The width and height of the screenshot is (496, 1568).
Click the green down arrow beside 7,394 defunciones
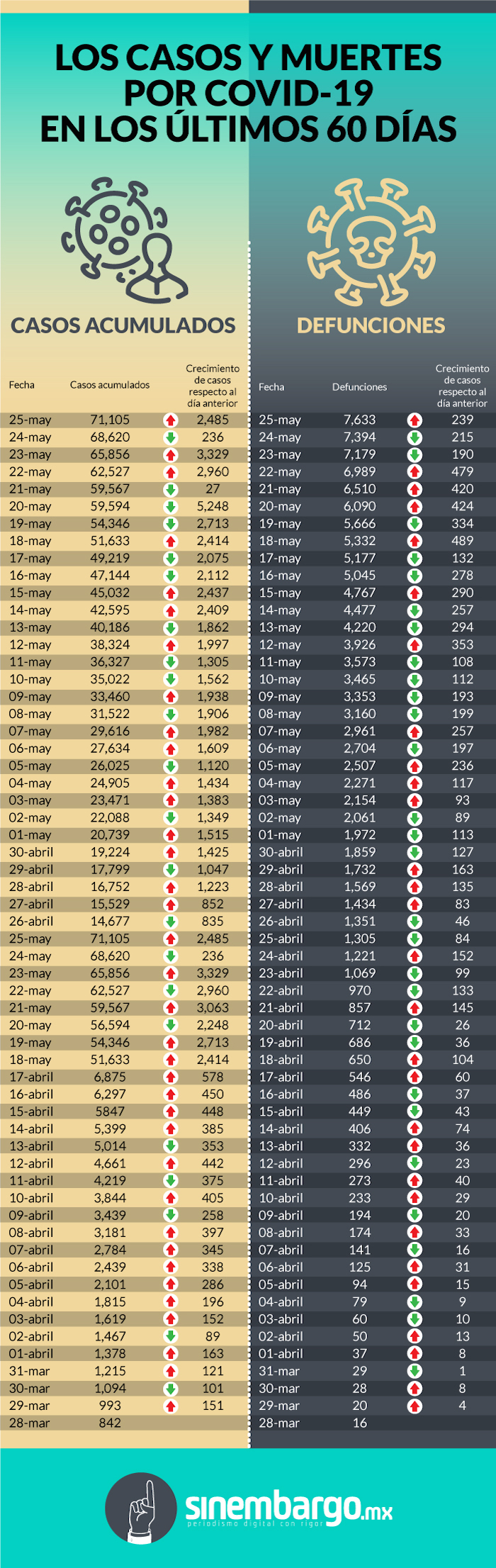[415, 437]
